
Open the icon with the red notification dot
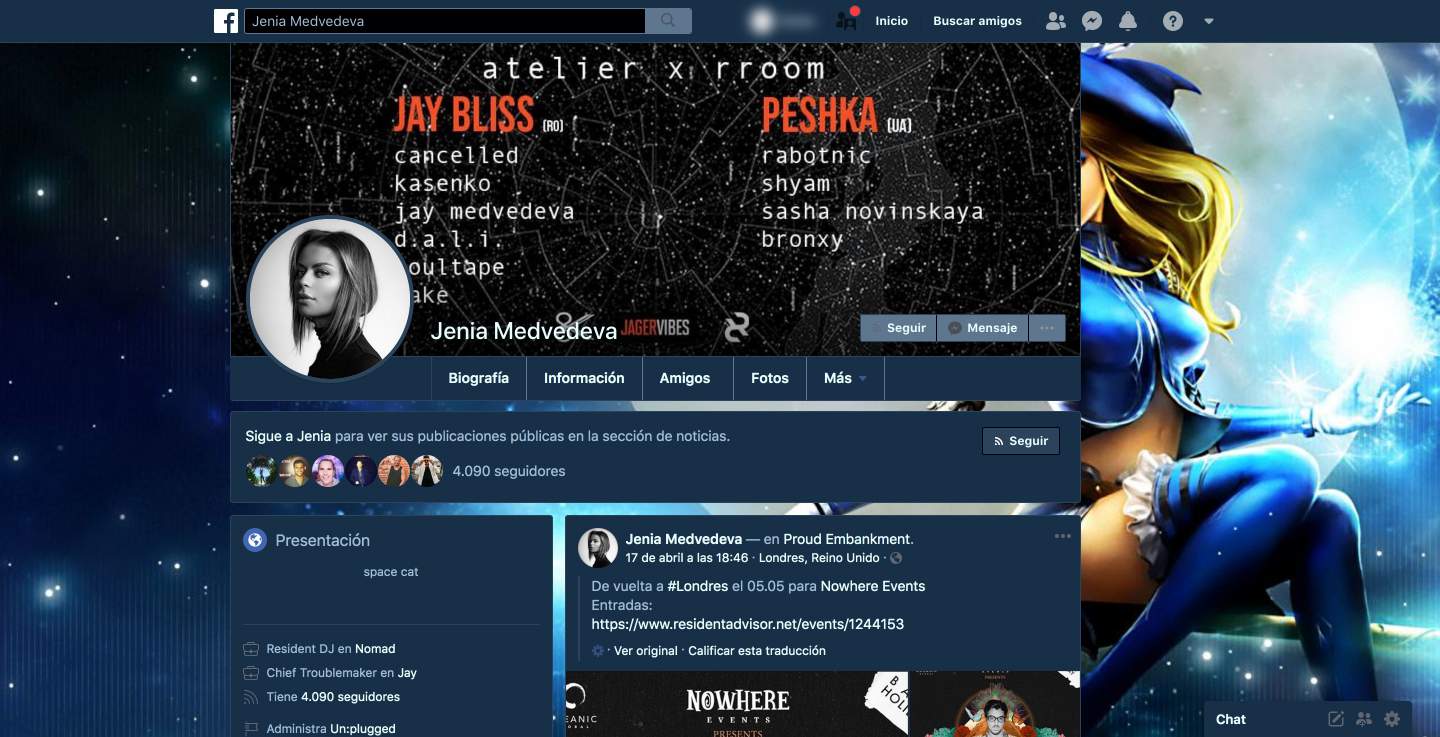tap(847, 20)
